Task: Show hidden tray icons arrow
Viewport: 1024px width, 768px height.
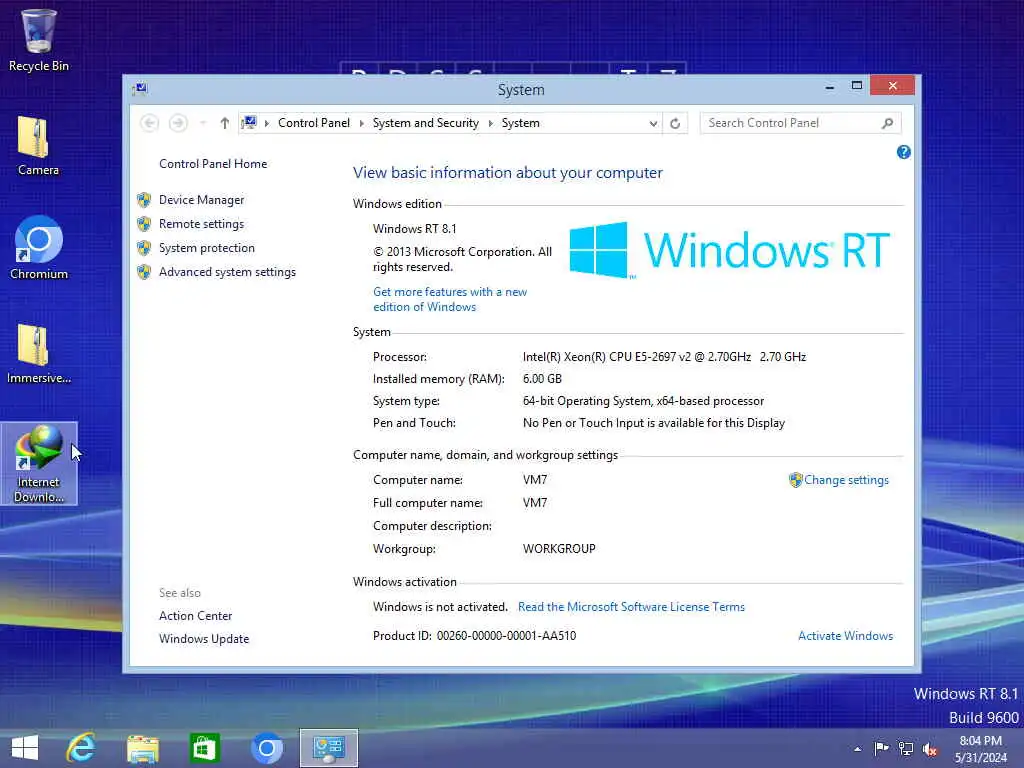Action: coord(857,749)
